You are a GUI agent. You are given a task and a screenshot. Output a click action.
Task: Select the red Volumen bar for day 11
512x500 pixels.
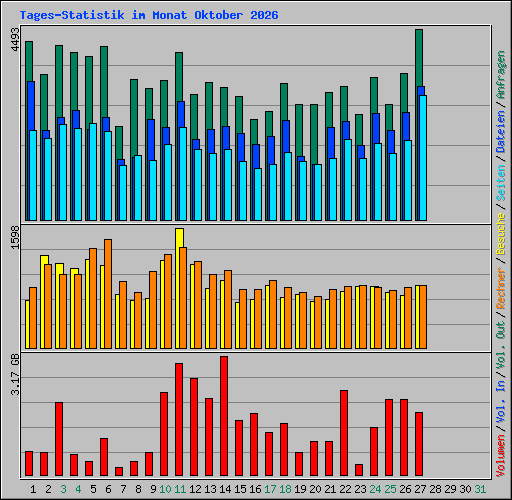click(x=179, y=419)
